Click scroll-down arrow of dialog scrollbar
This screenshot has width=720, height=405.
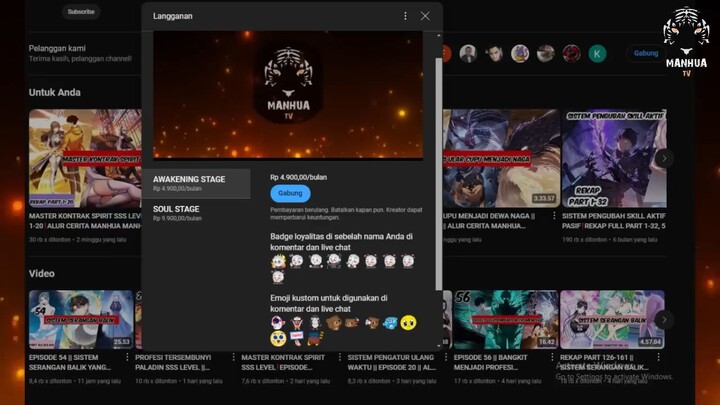439,346
